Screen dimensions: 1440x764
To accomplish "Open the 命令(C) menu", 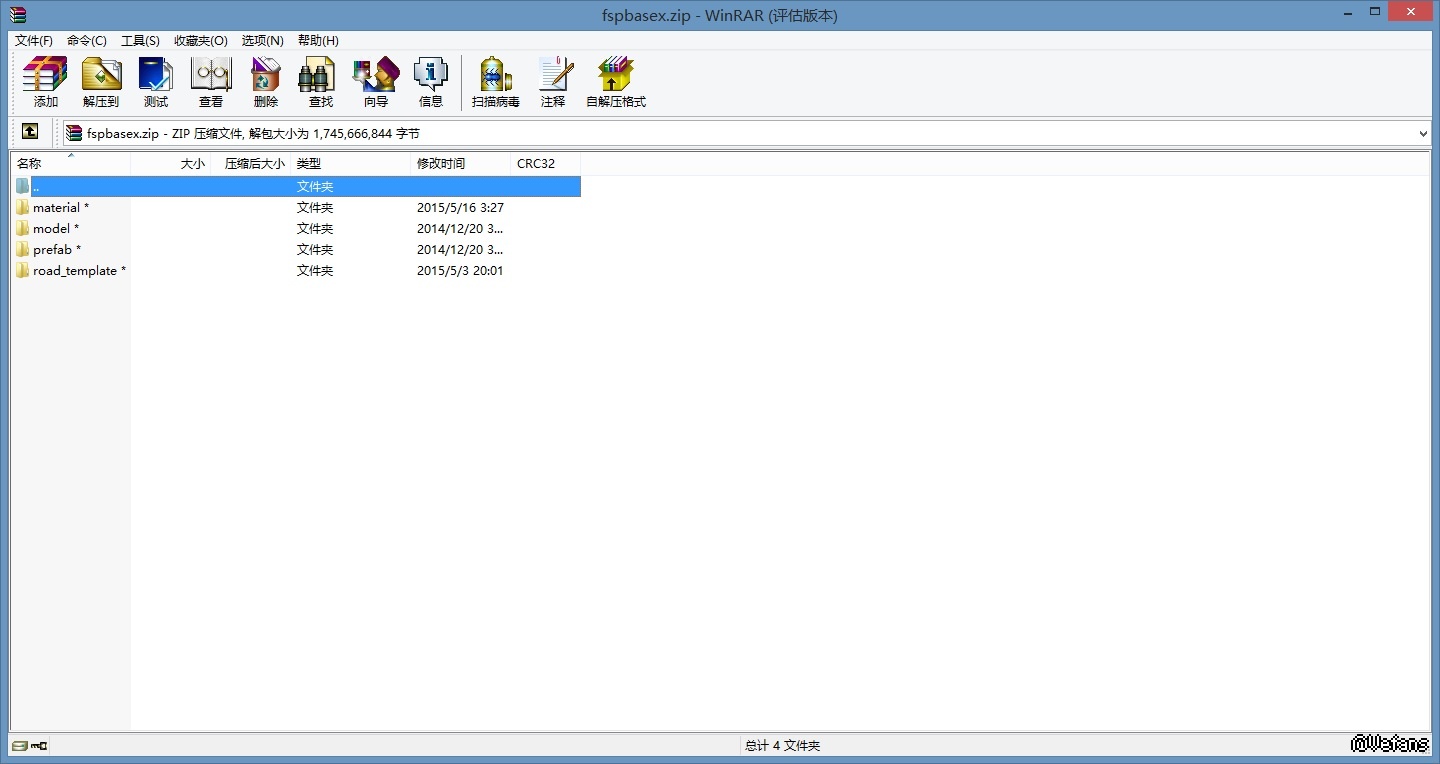I will point(87,41).
